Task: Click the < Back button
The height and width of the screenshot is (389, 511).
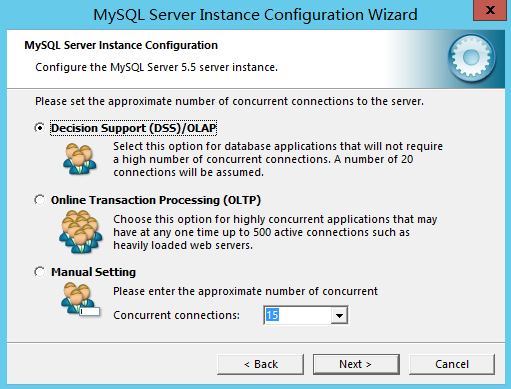Action: (260, 364)
